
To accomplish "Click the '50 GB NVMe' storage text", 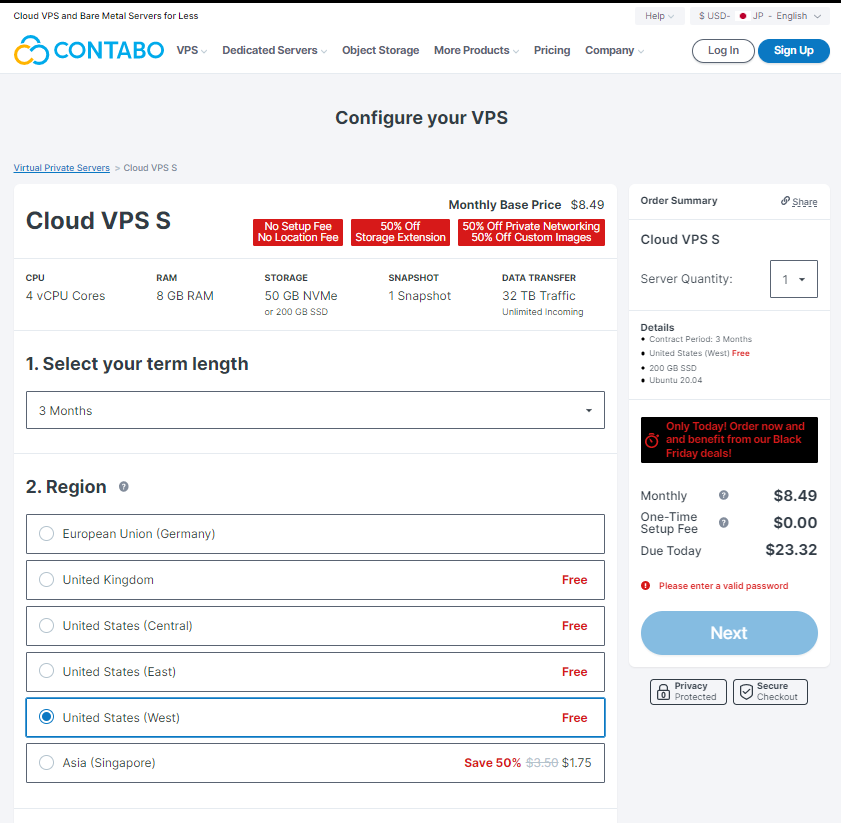I will 301,296.
